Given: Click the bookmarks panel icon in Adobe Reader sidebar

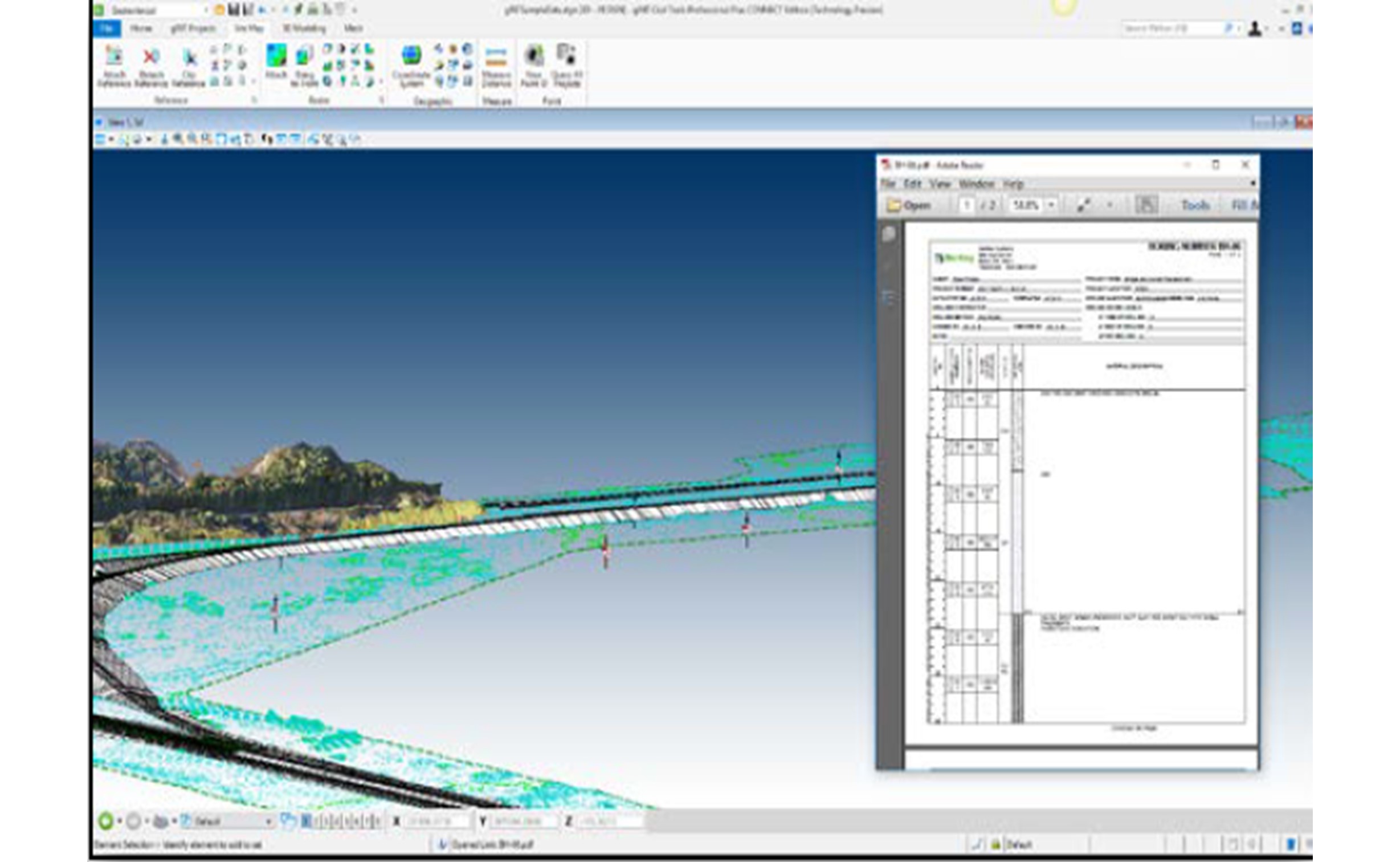Looking at the screenshot, I should point(889,297).
